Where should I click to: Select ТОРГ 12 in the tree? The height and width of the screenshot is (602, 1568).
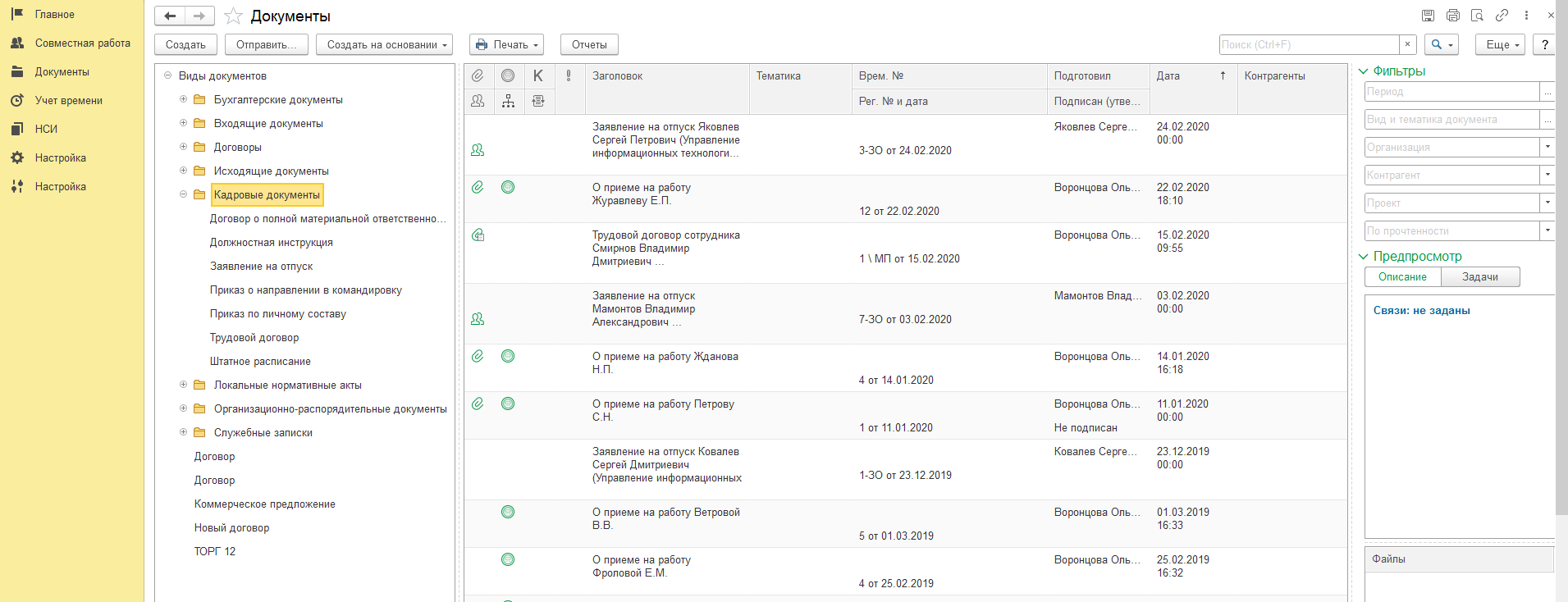point(215,551)
